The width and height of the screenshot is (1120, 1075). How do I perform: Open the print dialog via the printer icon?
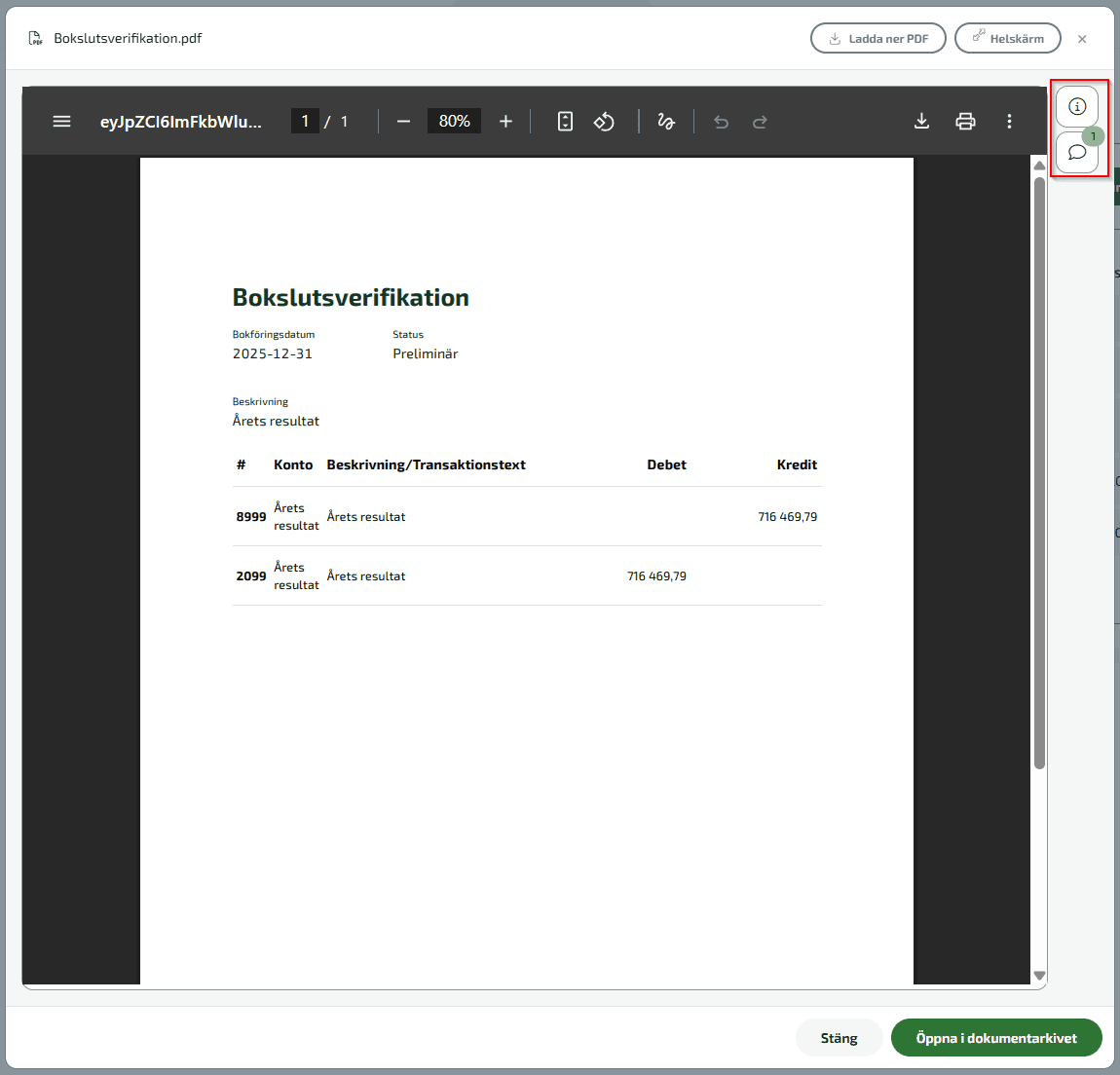(x=965, y=121)
